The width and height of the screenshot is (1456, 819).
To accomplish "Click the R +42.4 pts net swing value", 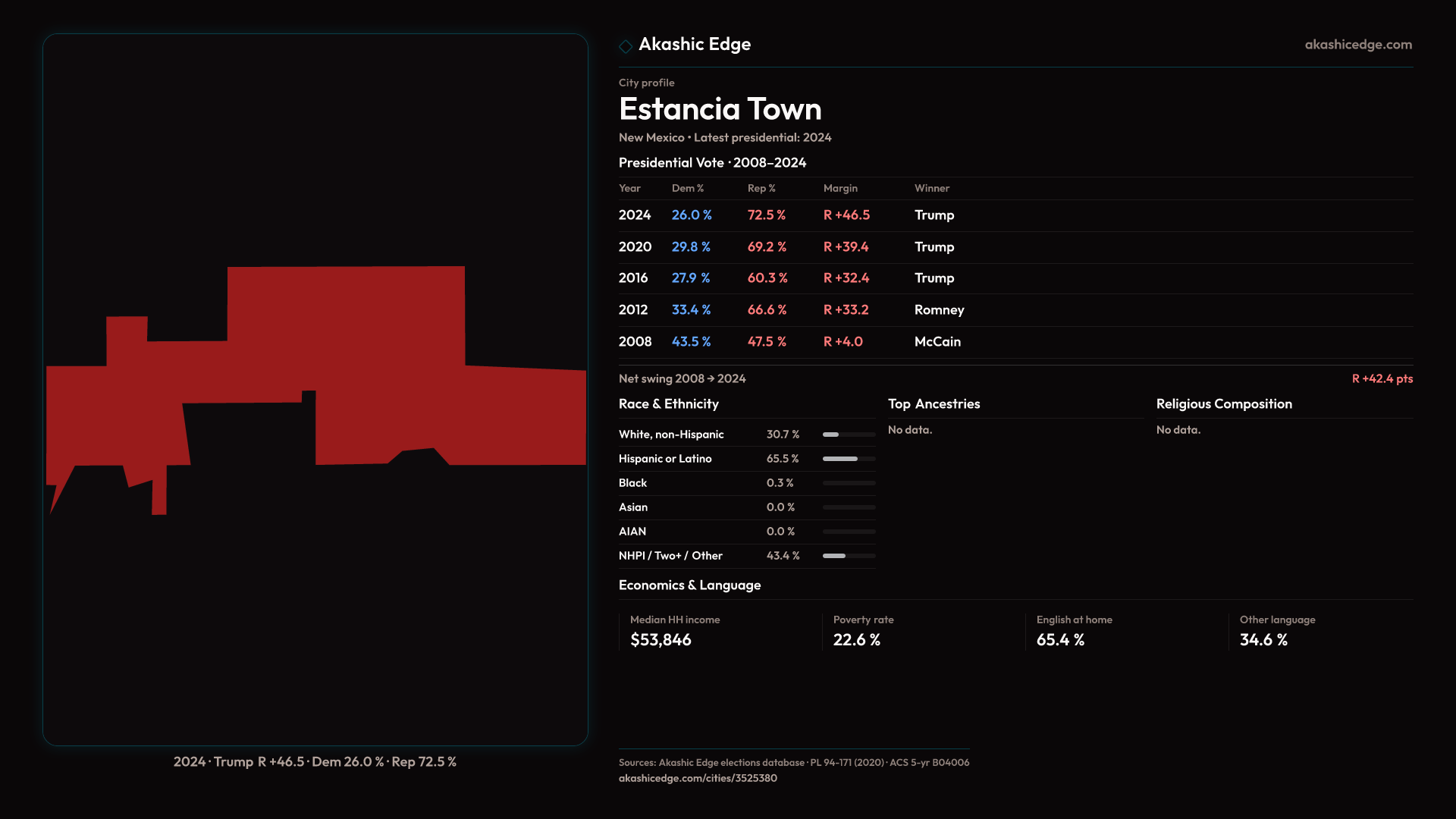I will click(1382, 378).
